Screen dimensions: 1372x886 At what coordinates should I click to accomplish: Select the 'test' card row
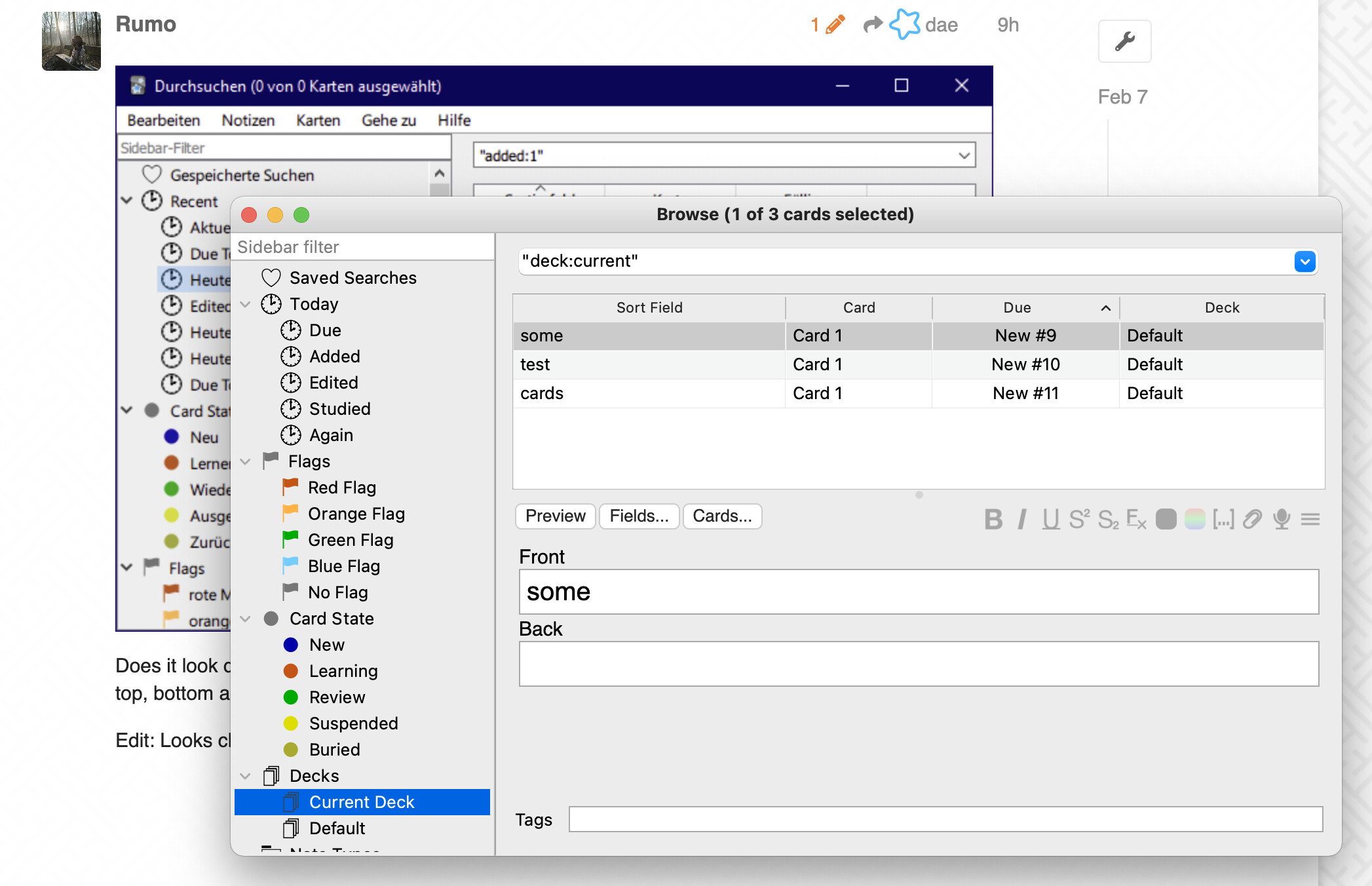point(919,364)
